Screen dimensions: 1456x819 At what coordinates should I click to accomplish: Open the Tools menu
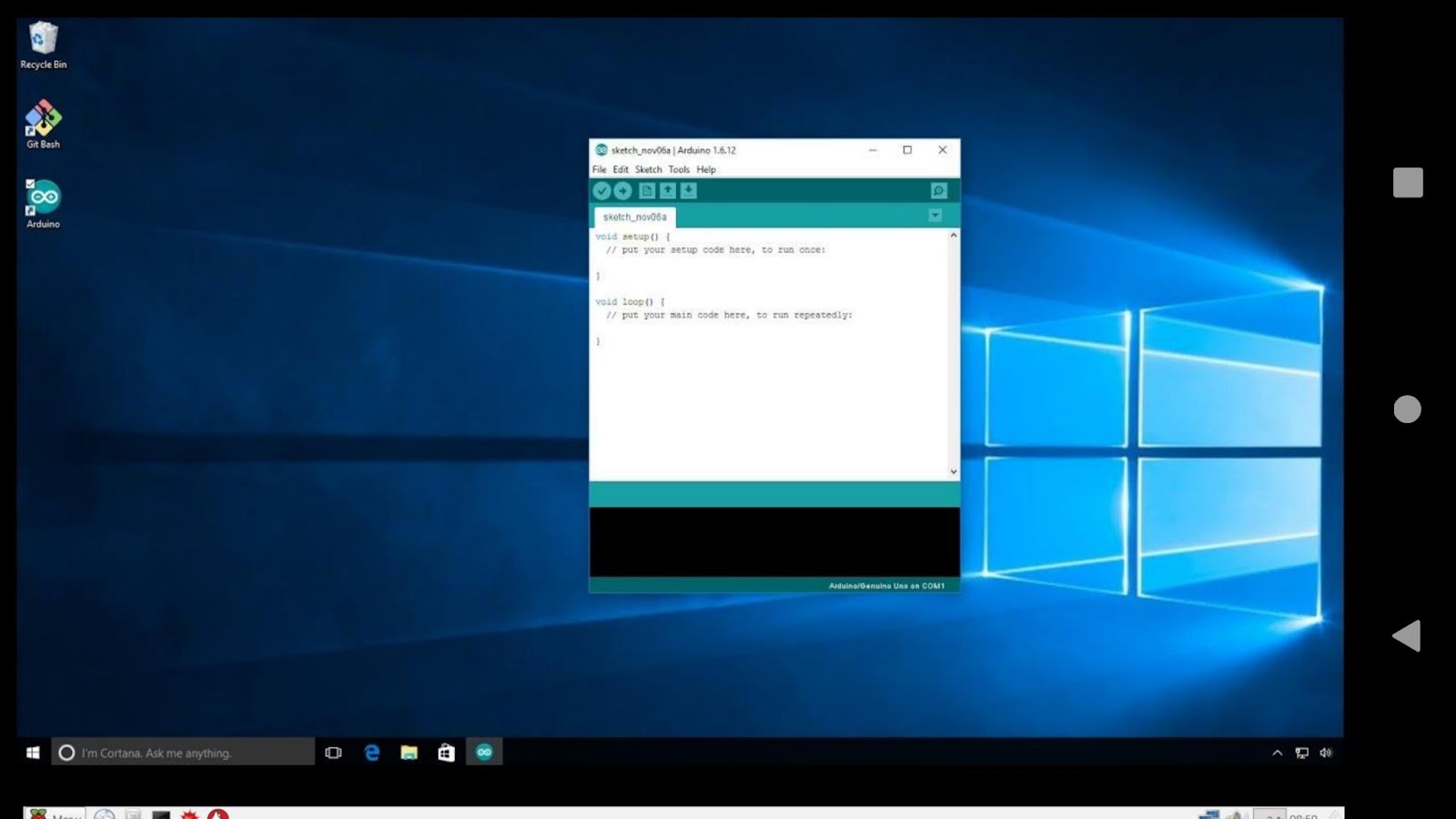679,169
